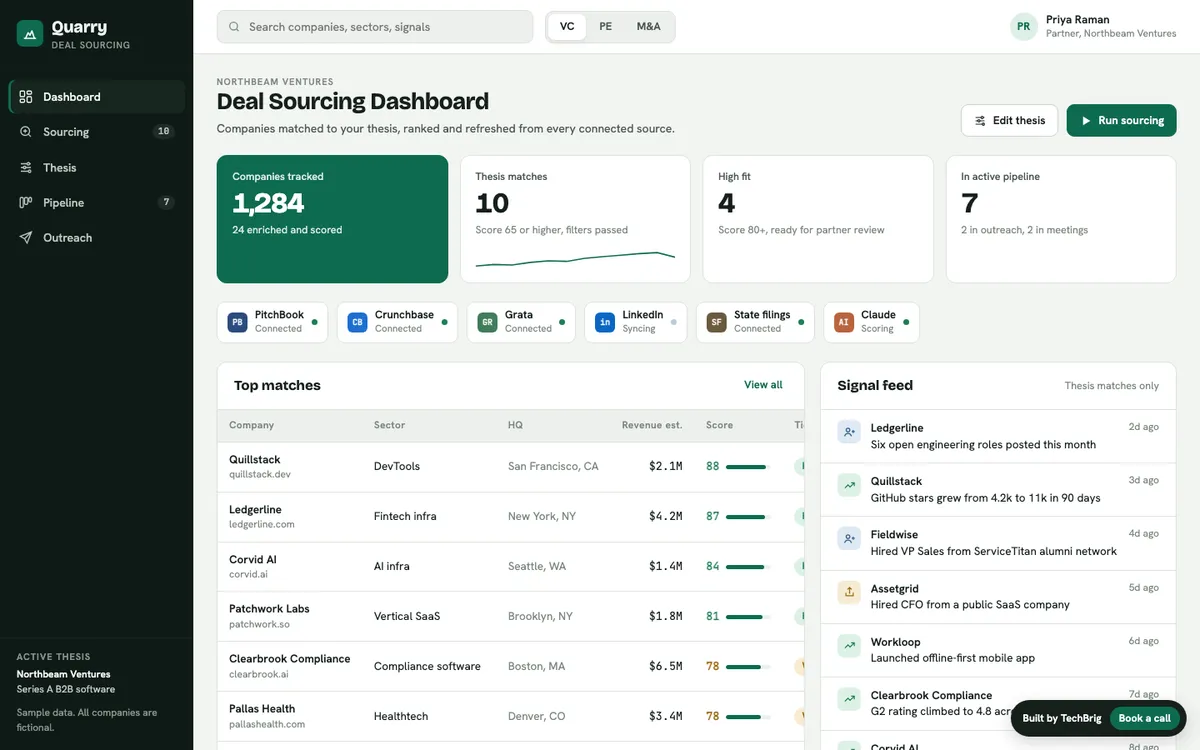Open Priya Raman profile name
This screenshot has height=750, width=1200.
[x=1077, y=19]
